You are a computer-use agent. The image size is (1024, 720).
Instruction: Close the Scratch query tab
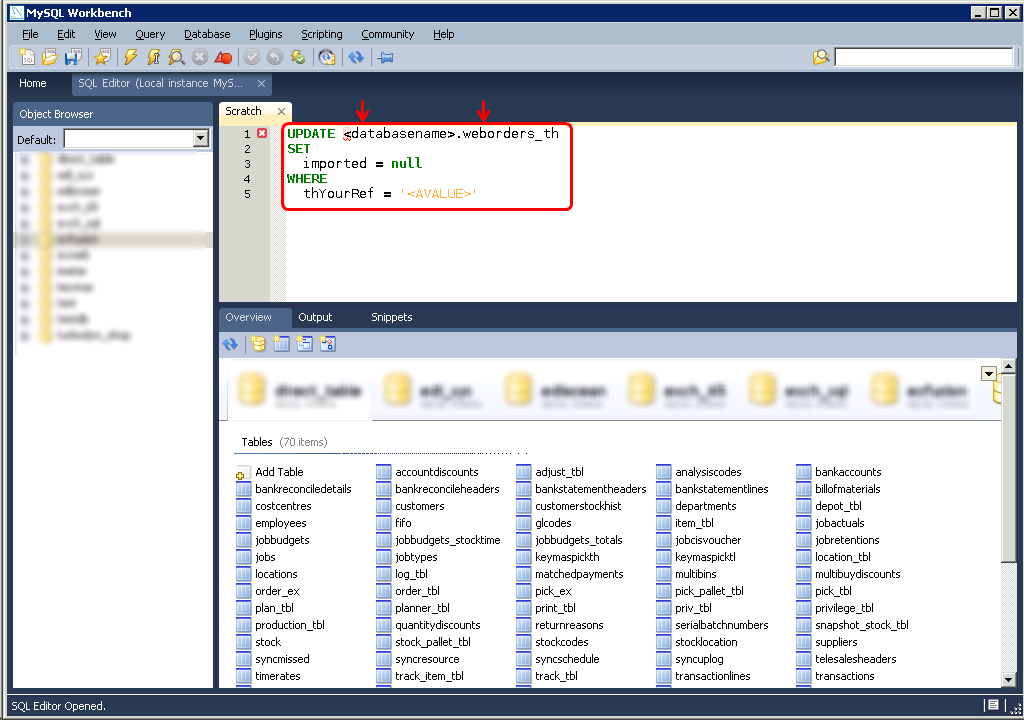pos(281,111)
